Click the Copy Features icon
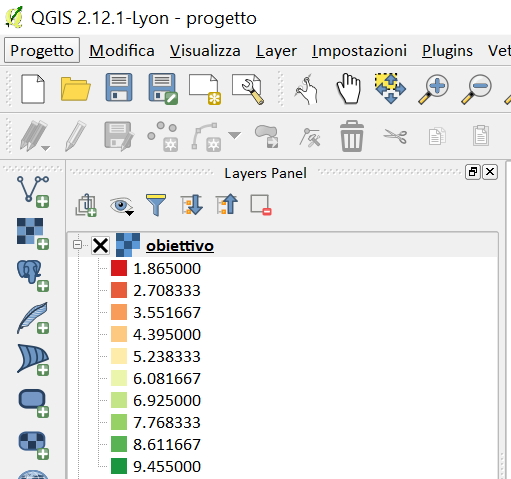 [437, 136]
